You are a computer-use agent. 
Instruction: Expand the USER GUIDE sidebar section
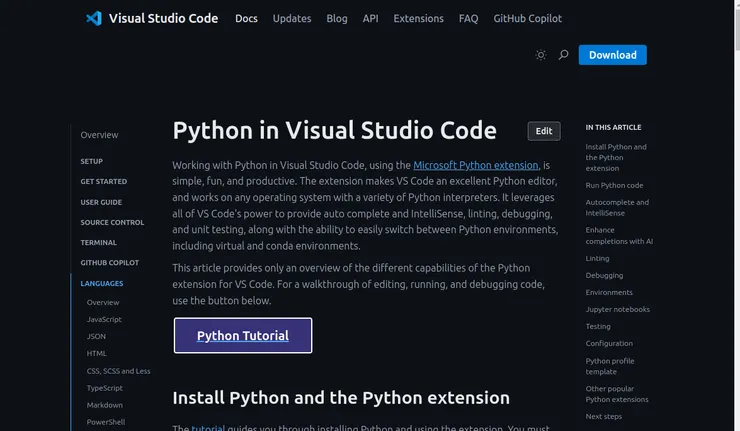[x=101, y=202]
